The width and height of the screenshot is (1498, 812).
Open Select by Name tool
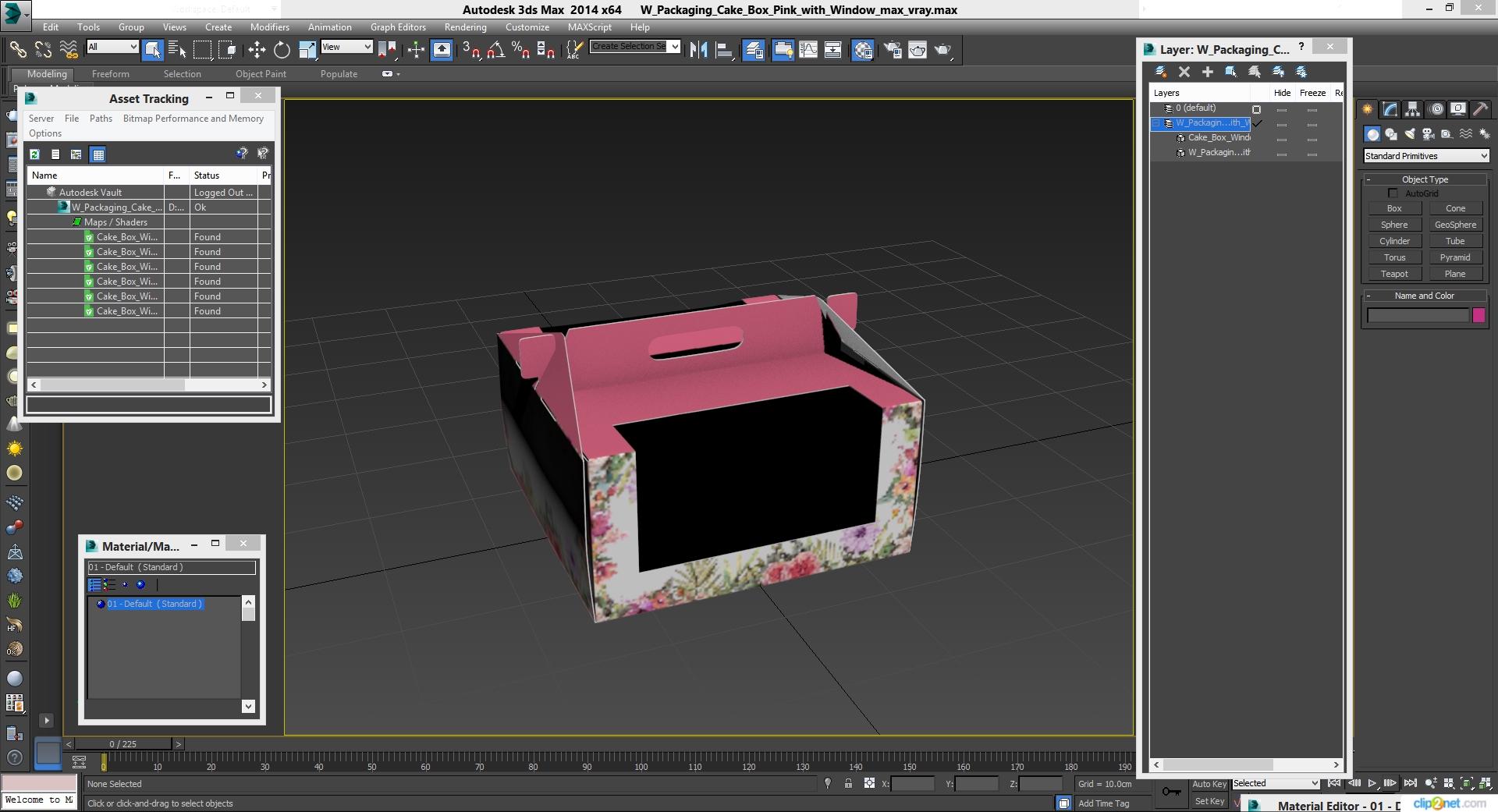pos(178,50)
